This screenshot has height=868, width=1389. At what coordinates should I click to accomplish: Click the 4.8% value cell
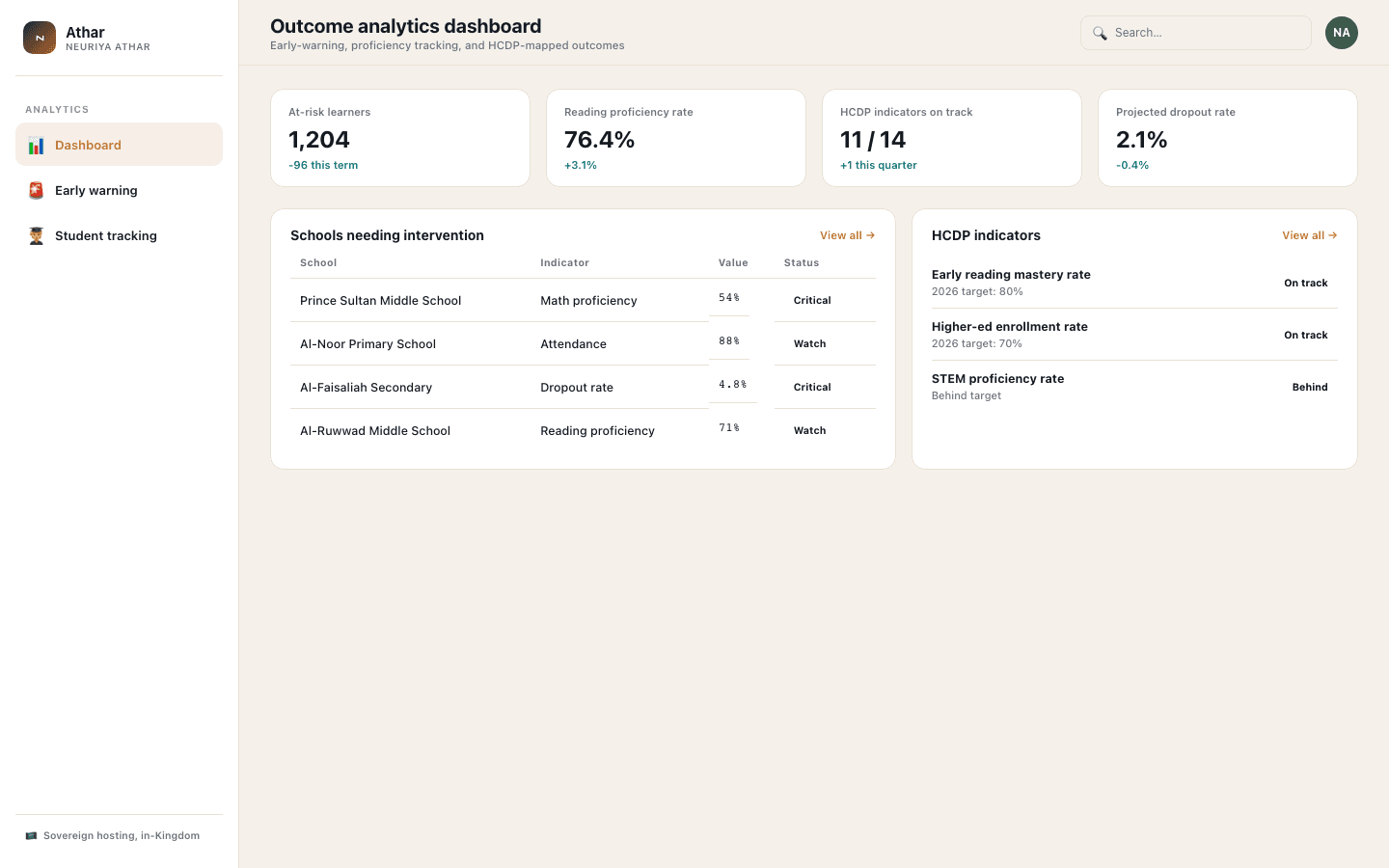[x=732, y=385]
